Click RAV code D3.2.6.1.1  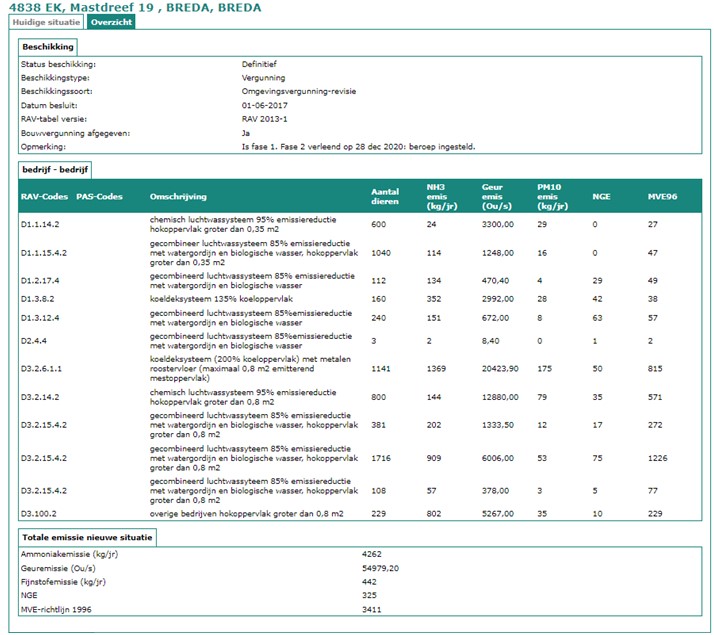41,369
